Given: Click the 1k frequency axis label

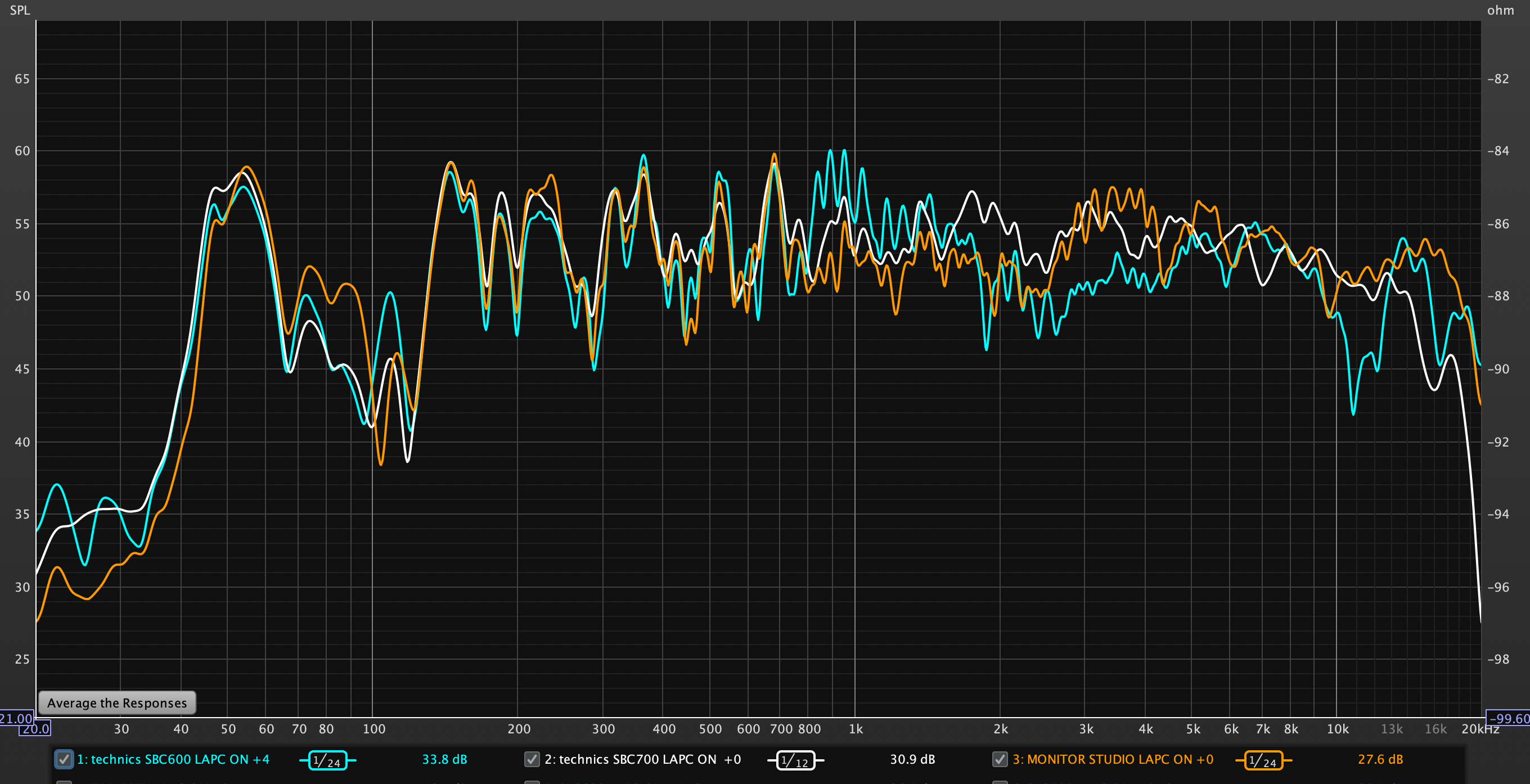Looking at the screenshot, I should 855,729.
